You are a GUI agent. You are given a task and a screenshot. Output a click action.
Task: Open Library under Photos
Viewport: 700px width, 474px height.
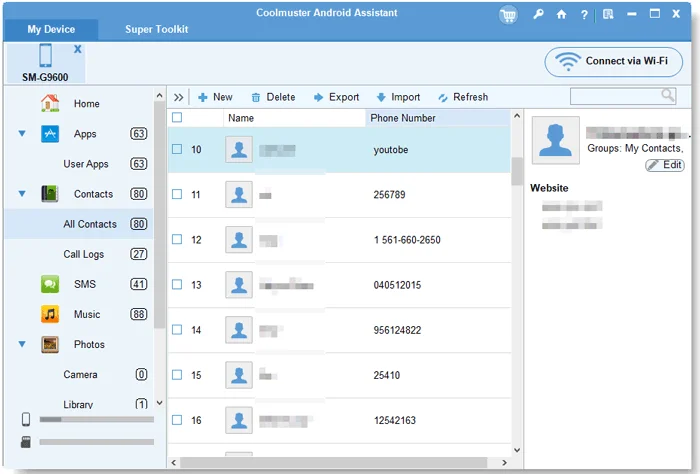click(x=78, y=404)
